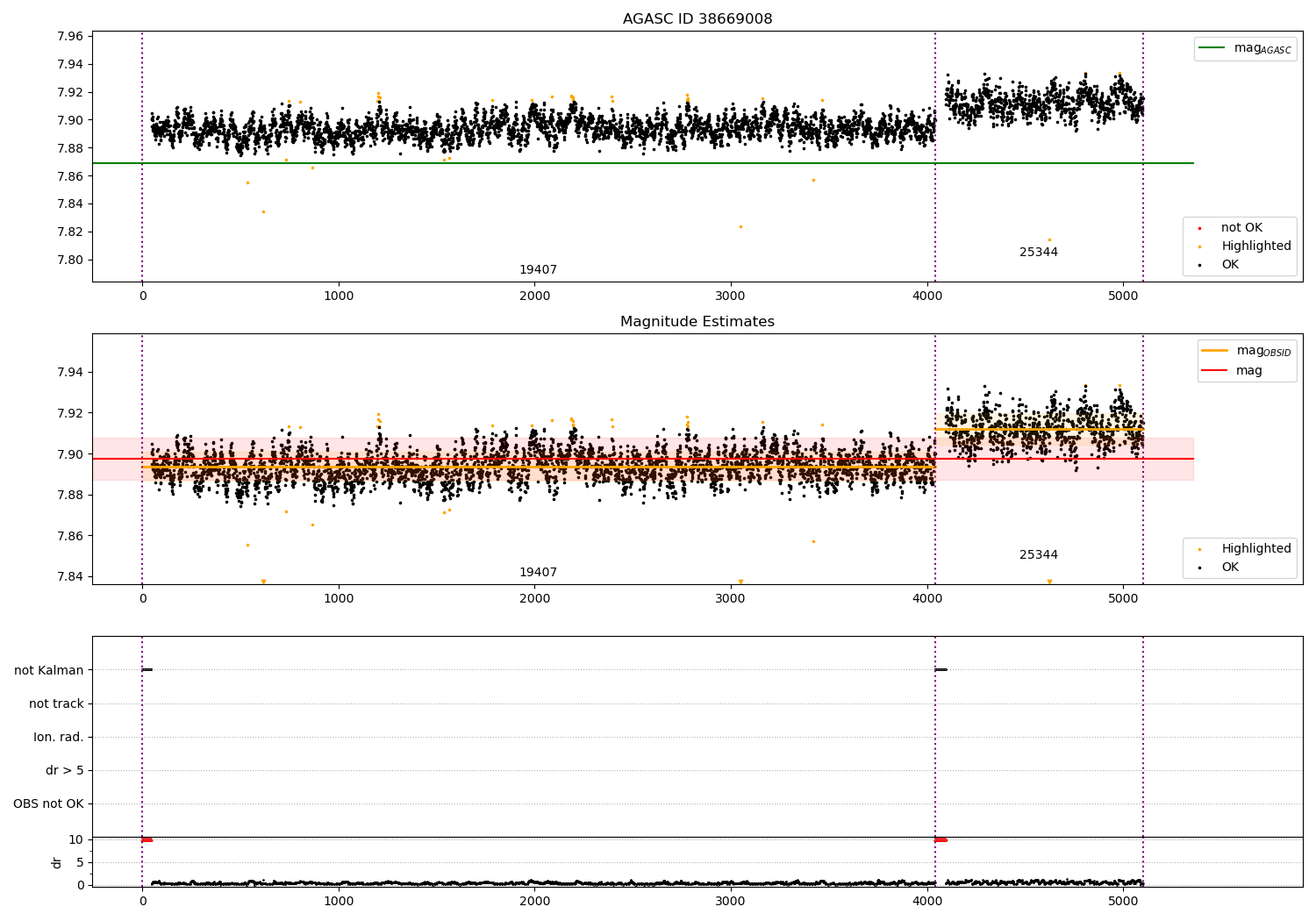Screen dimensions: 1316x921
Task: Click not Kalman markers at 19407 start
Action: 147,670
